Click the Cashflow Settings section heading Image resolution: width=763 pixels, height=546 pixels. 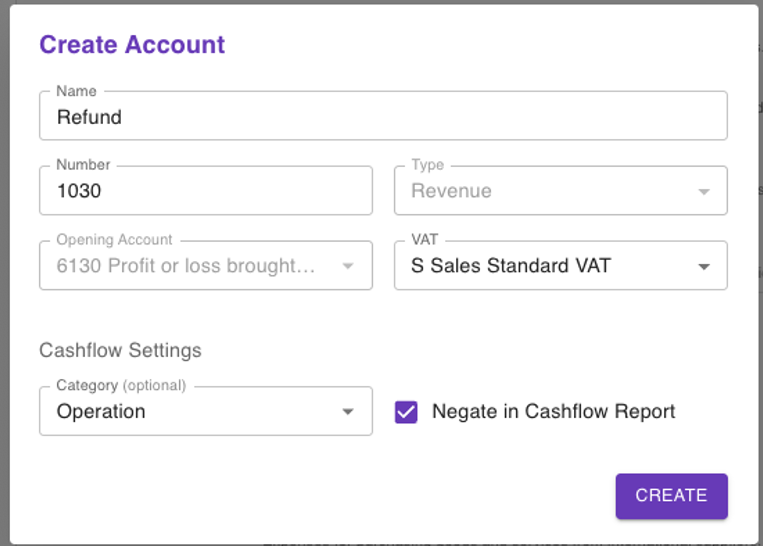point(120,350)
